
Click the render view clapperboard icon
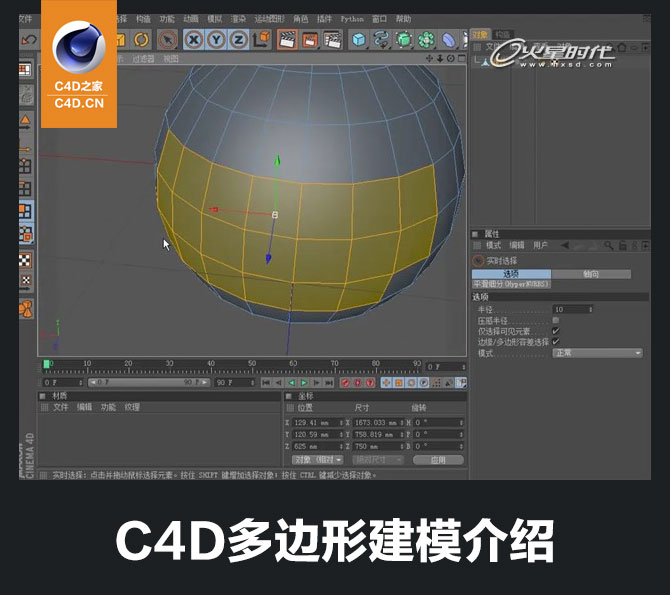click(x=287, y=40)
